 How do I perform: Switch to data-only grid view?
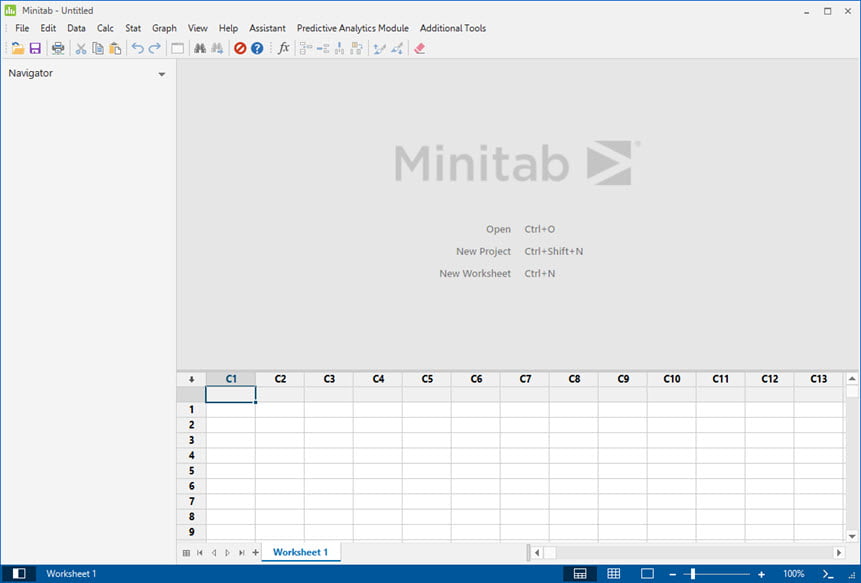tap(614, 574)
